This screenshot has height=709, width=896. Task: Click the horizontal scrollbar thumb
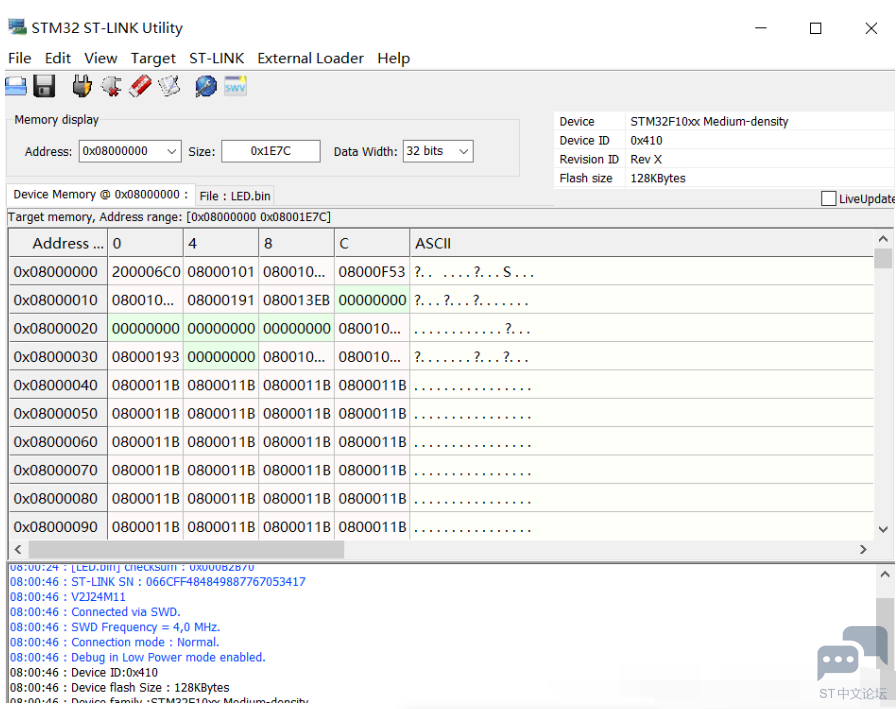[x=186, y=550]
